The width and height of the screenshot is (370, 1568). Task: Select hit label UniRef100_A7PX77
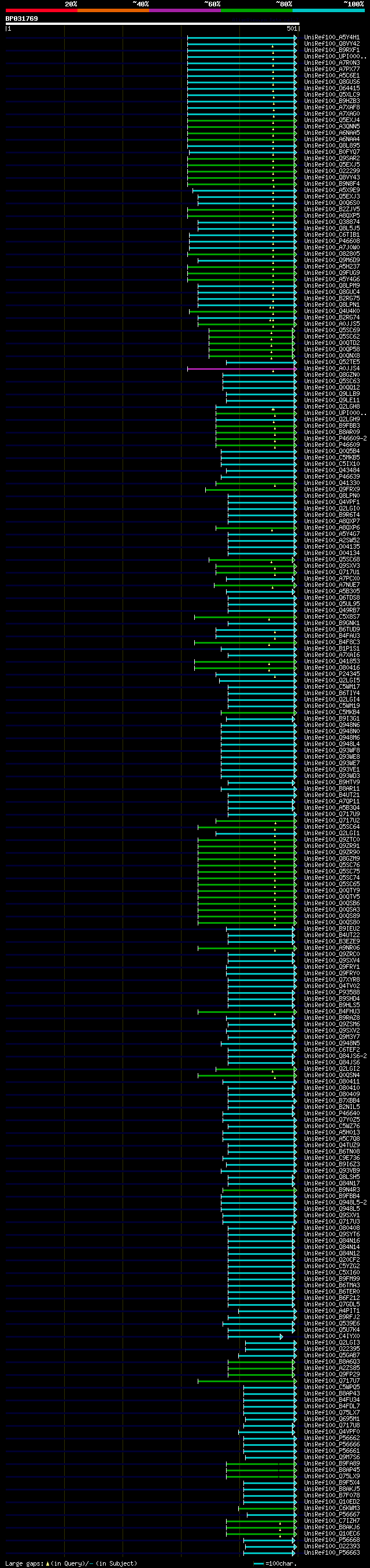[332, 69]
